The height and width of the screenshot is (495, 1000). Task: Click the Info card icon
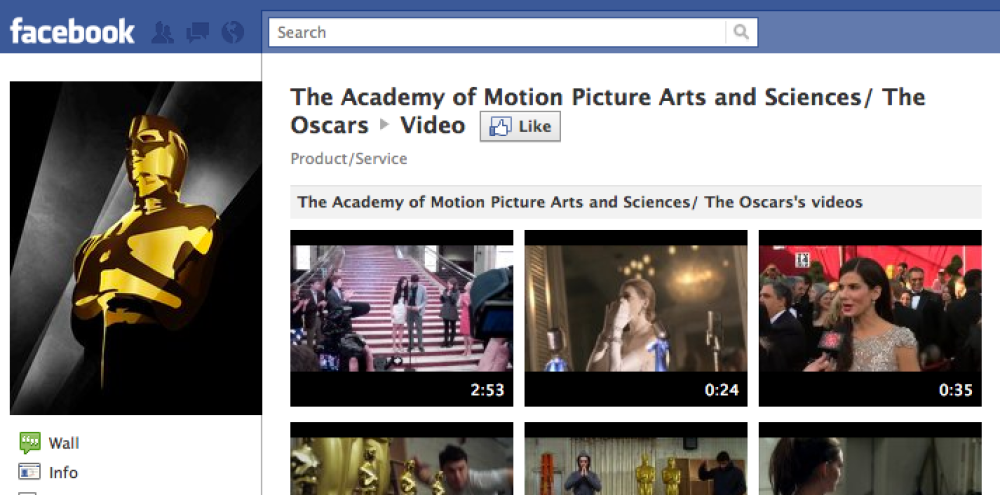pyautogui.click(x=29, y=472)
